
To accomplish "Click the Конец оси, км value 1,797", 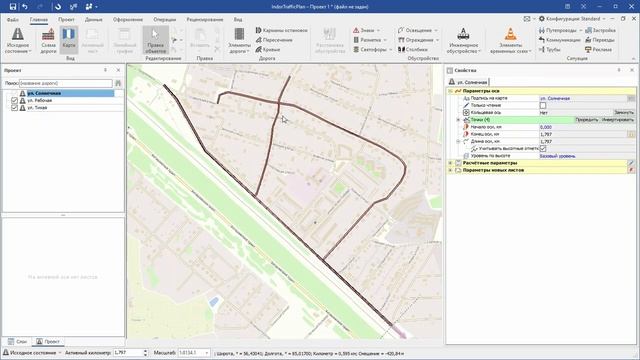I will [x=546, y=134].
